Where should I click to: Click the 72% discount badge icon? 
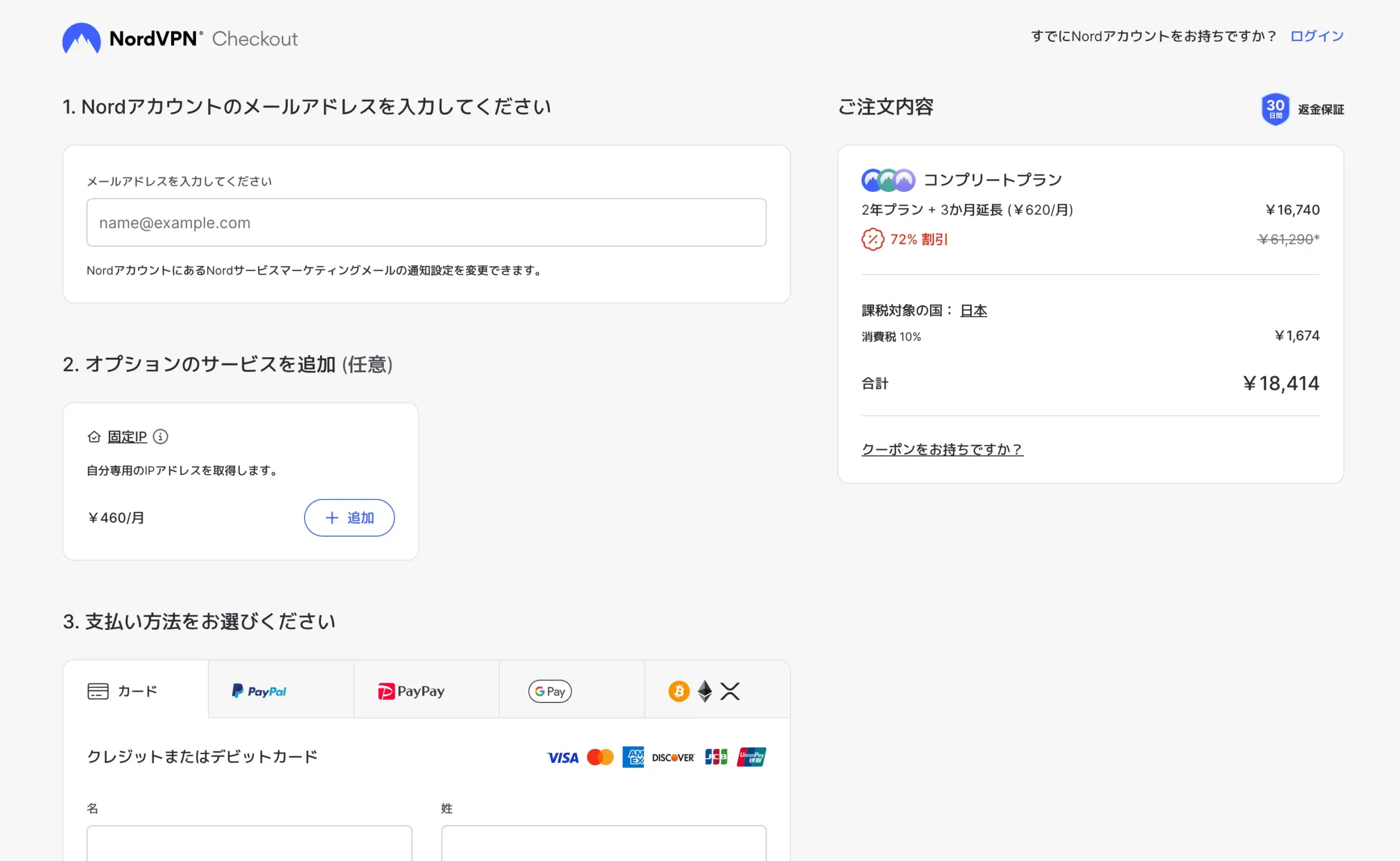872,239
